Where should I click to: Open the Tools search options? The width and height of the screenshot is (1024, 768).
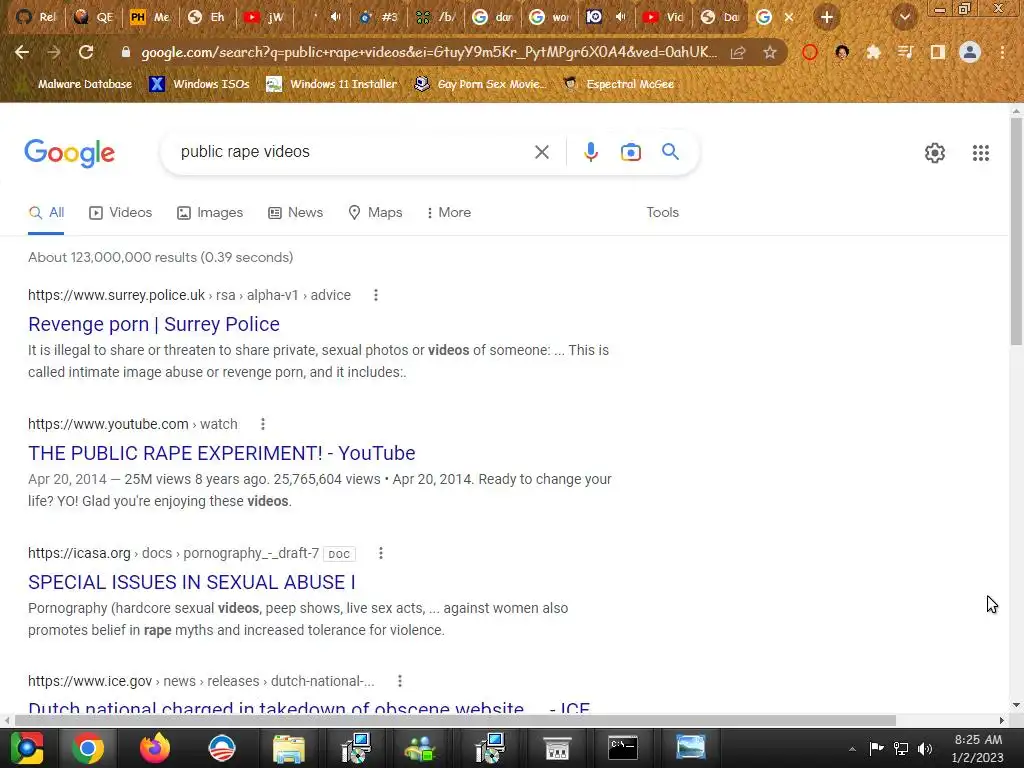point(662,212)
